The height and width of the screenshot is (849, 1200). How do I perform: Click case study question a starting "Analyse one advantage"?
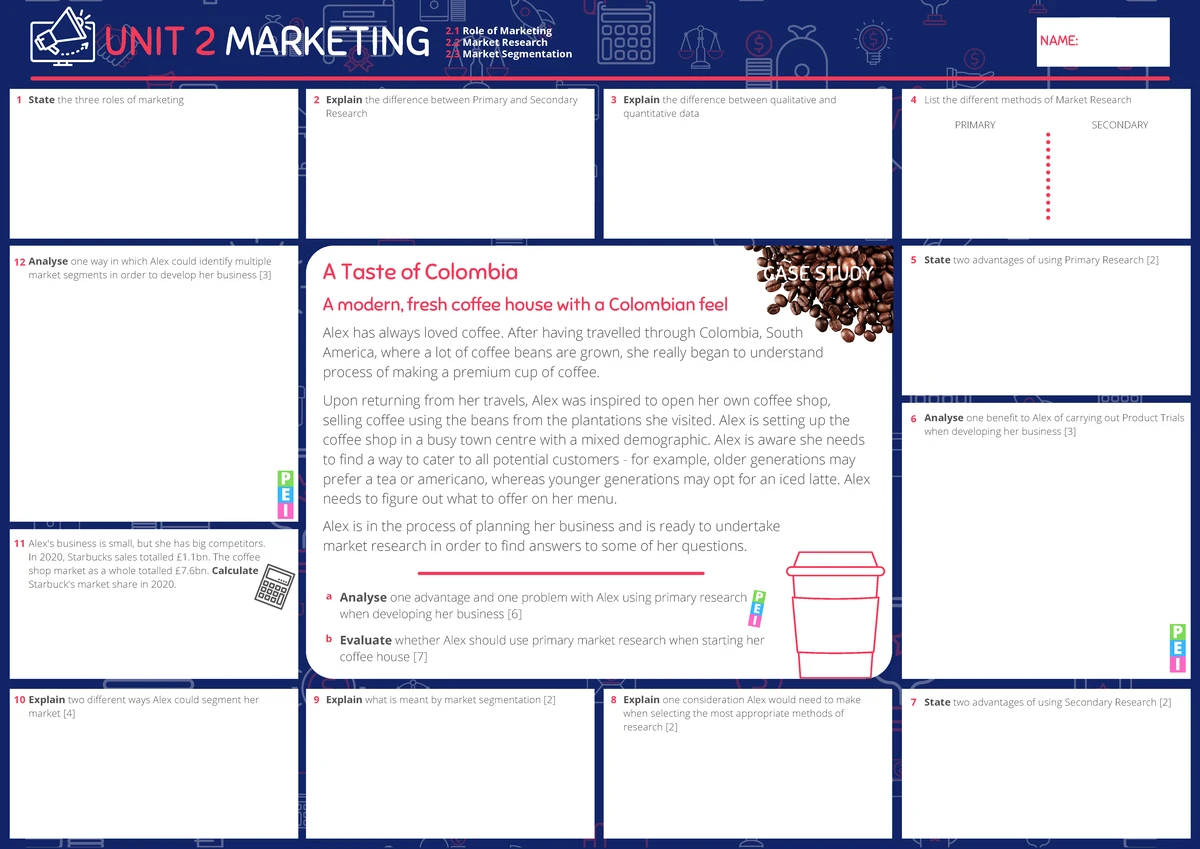point(536,606)
